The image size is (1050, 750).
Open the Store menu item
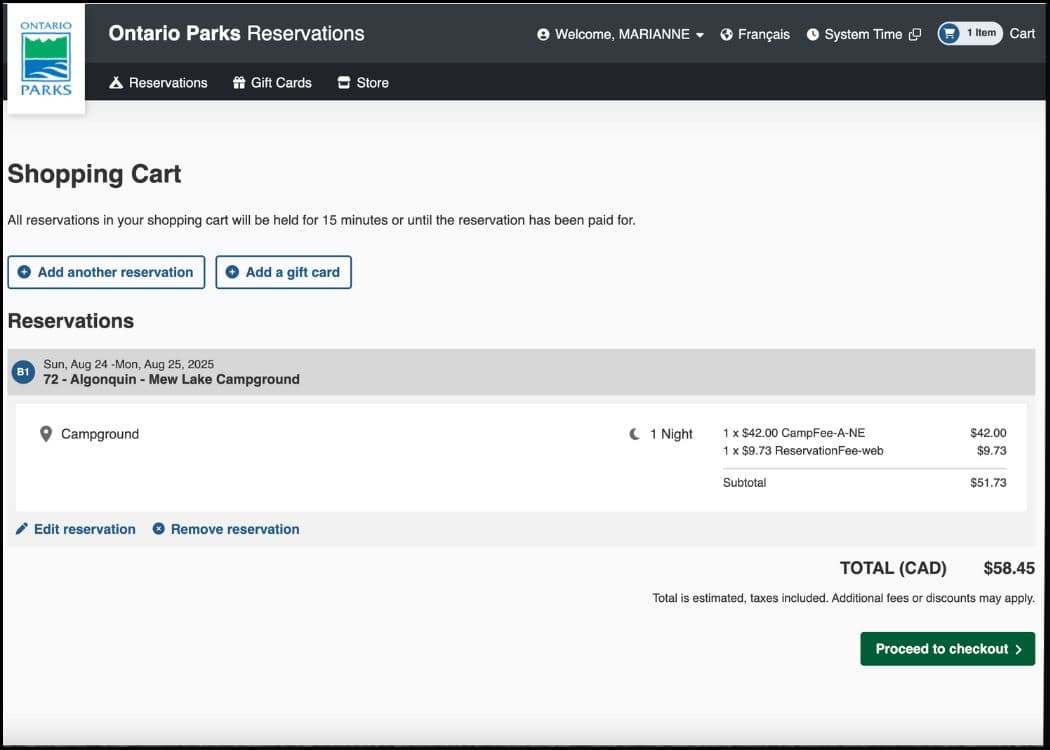click(x=363, y=82)
